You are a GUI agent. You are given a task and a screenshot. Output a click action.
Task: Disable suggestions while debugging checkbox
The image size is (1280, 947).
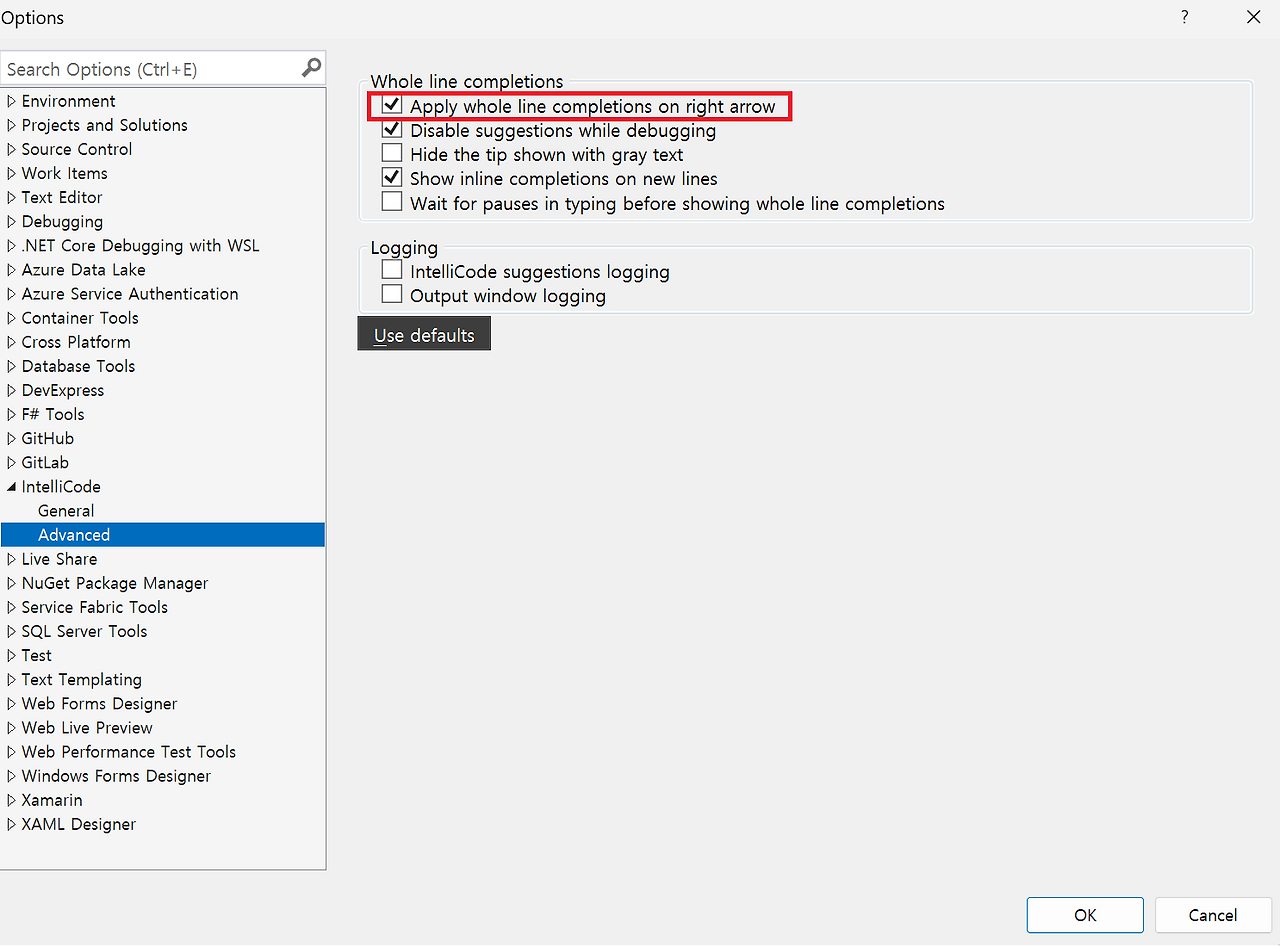tap(391, 129)
